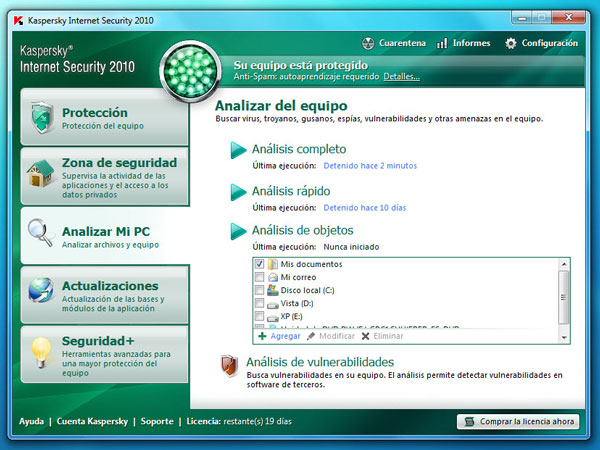Start Análisis rápido with the play arrow
The image size is (600, 450).
click(x=238, y=192)
